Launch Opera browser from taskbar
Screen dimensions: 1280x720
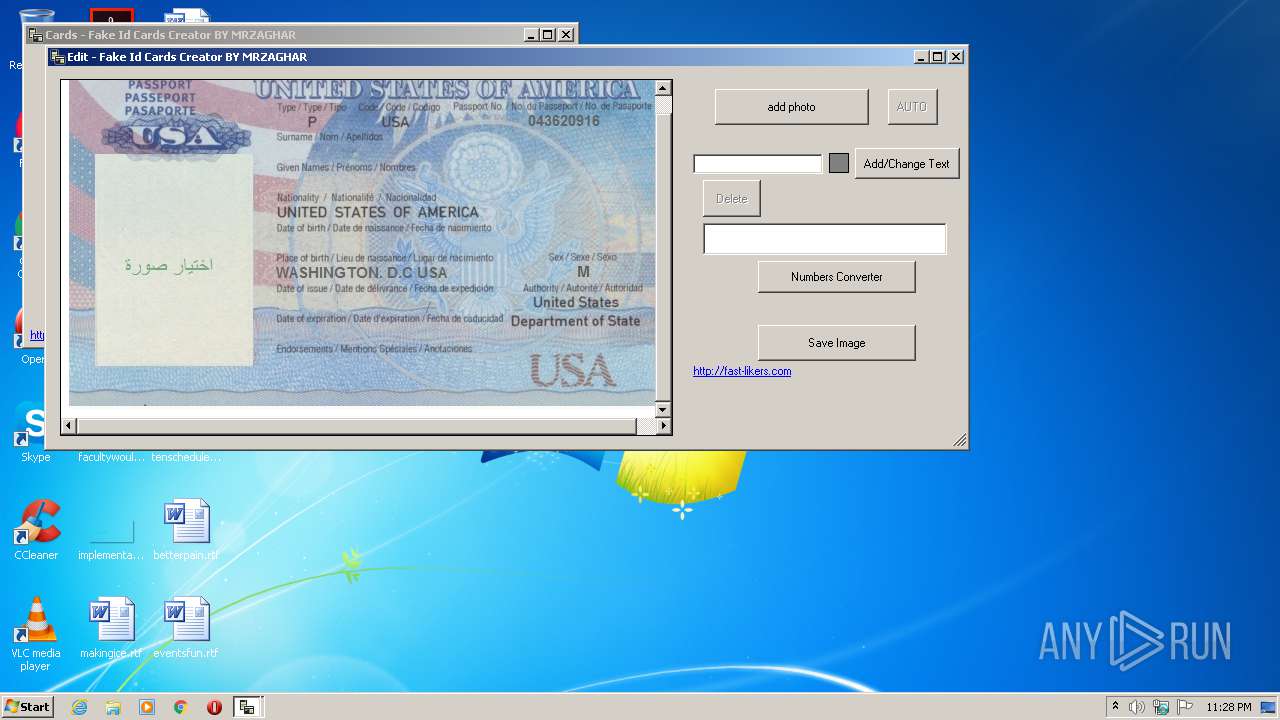(x=214, y=707)
